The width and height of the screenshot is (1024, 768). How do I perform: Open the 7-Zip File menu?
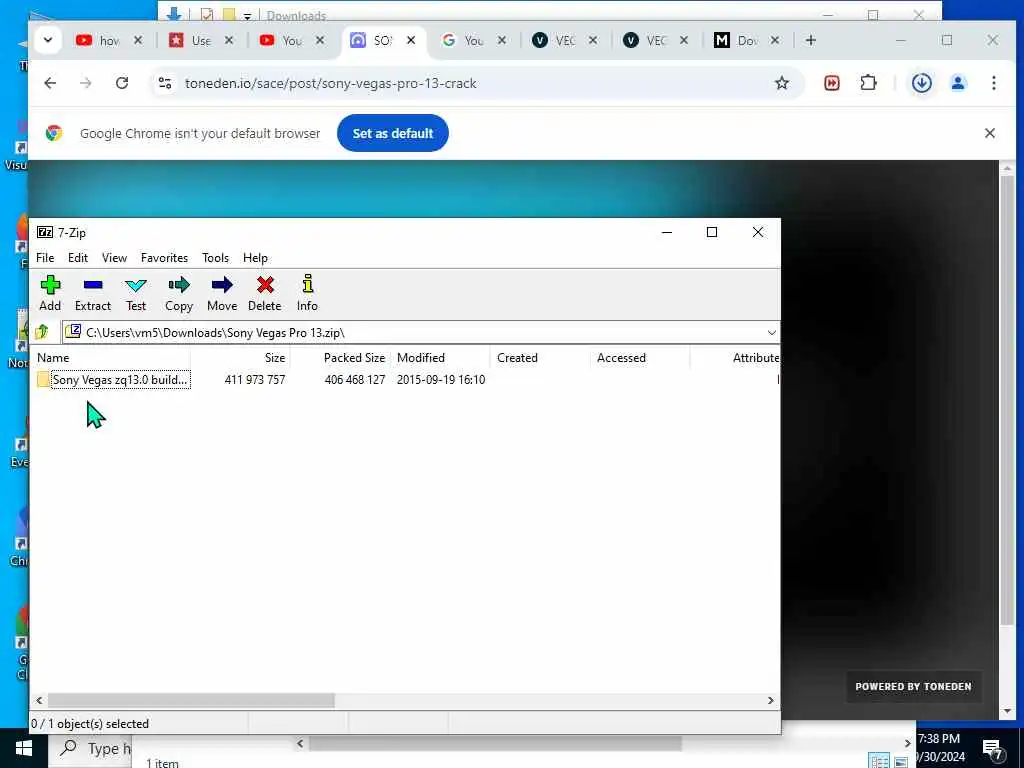[x=45, y=258]
